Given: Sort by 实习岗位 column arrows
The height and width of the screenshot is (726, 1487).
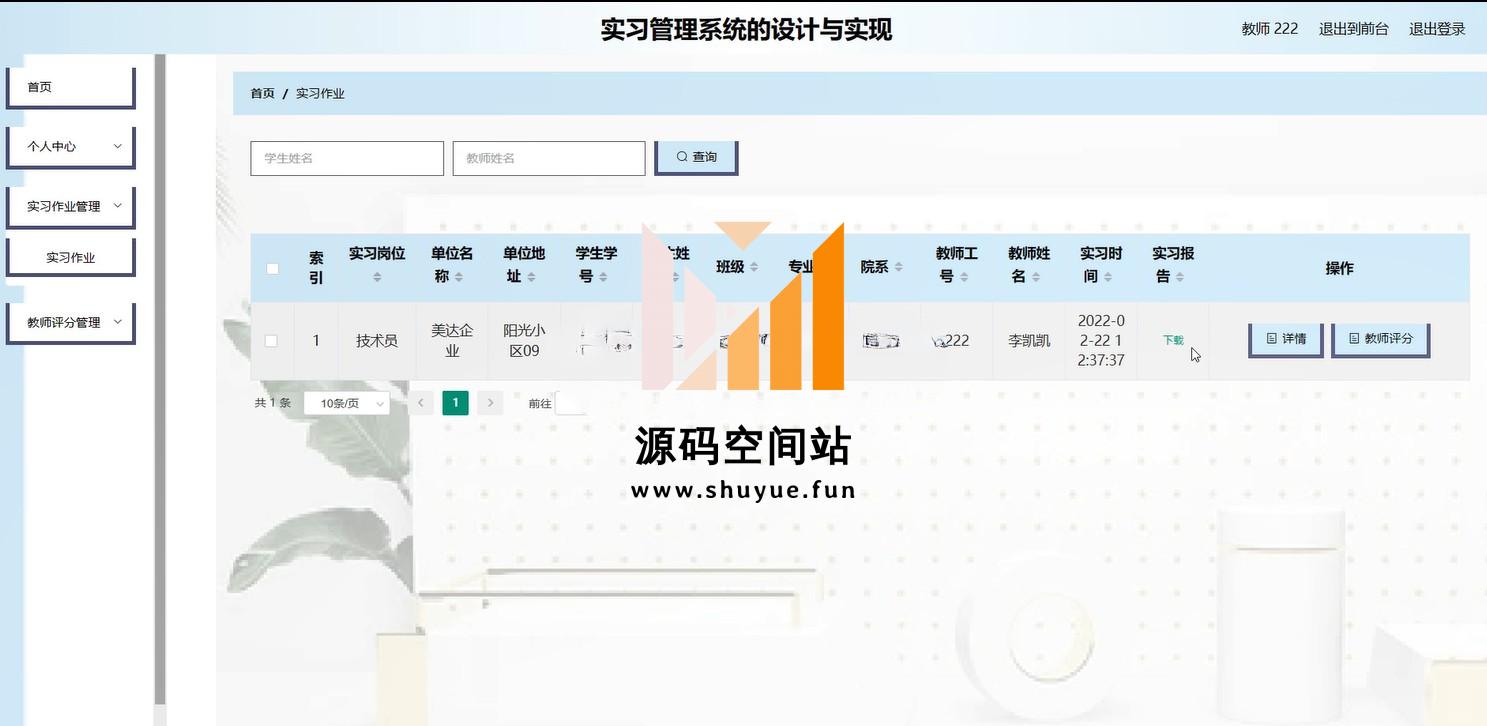Looking at the screenshot, I should coord(377,277).
